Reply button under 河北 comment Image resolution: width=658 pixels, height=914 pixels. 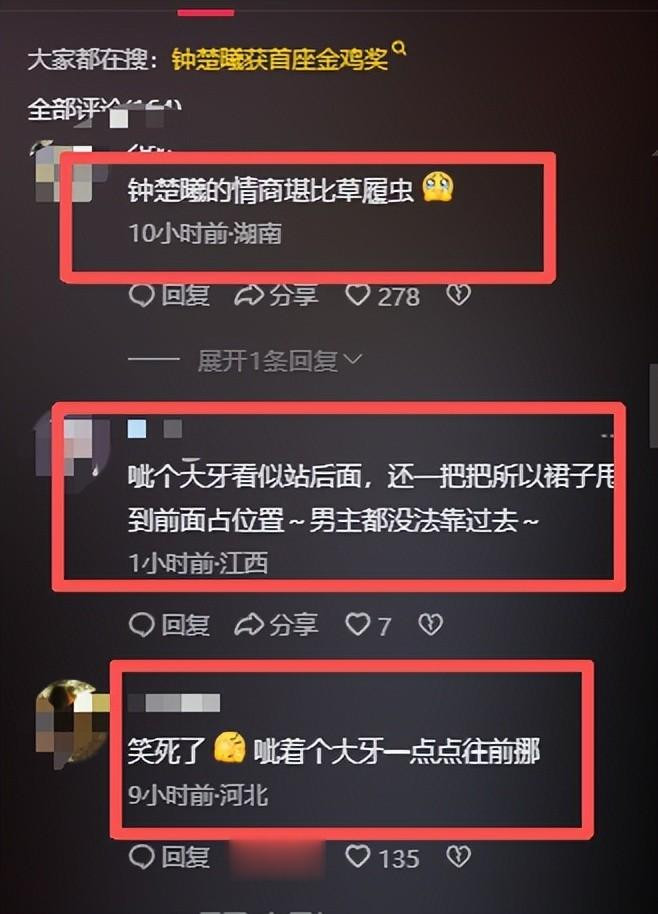click(169, 857)
